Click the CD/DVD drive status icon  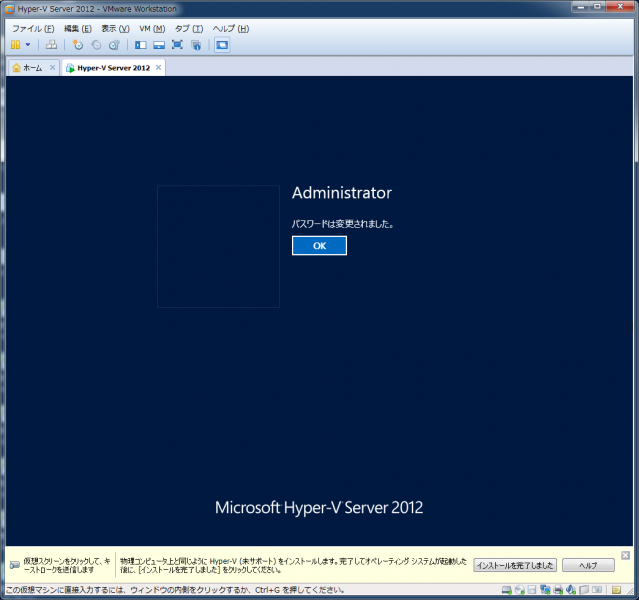pos(520,590)
